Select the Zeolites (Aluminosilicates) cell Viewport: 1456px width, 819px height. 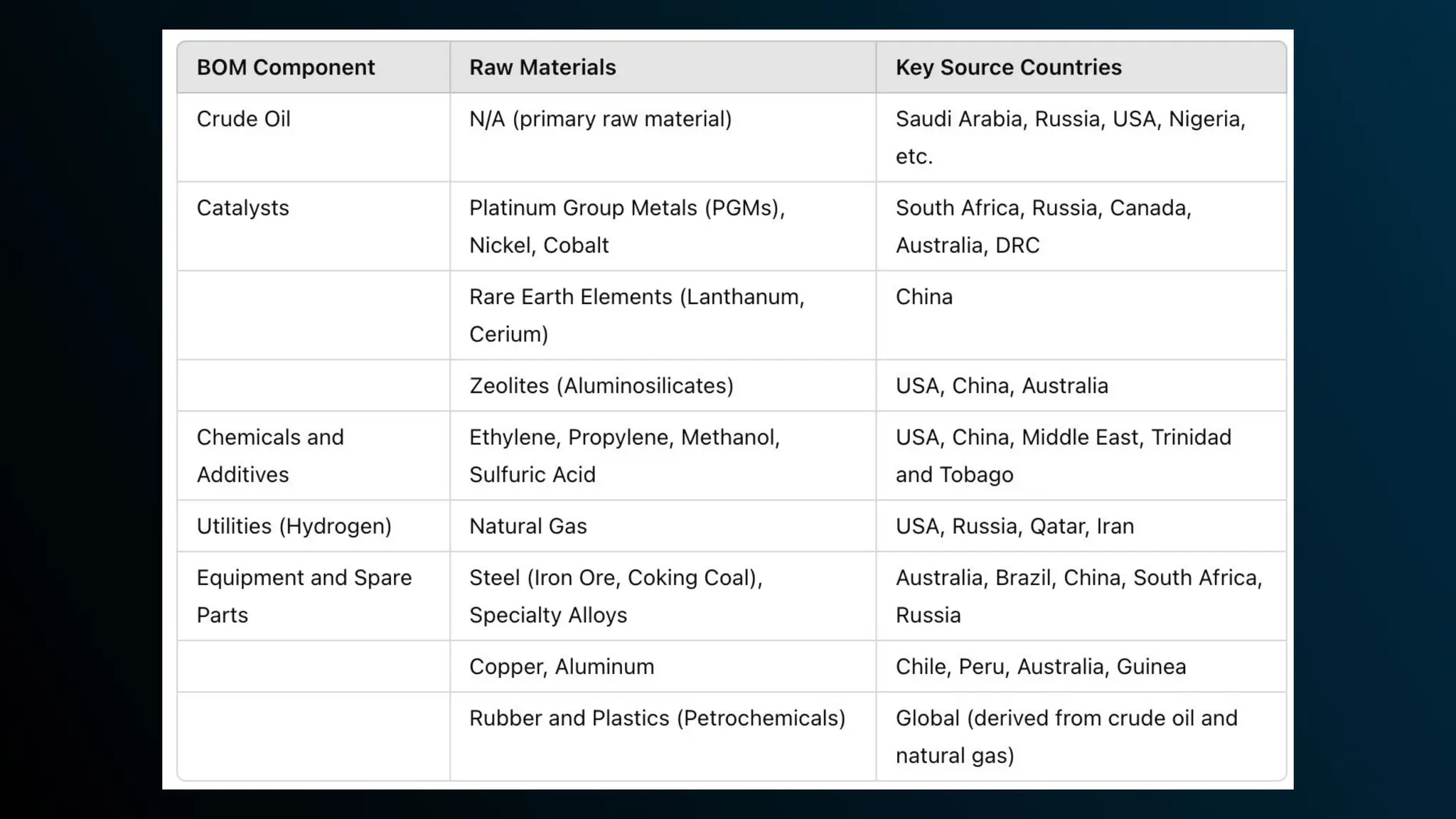click(601, 386)
